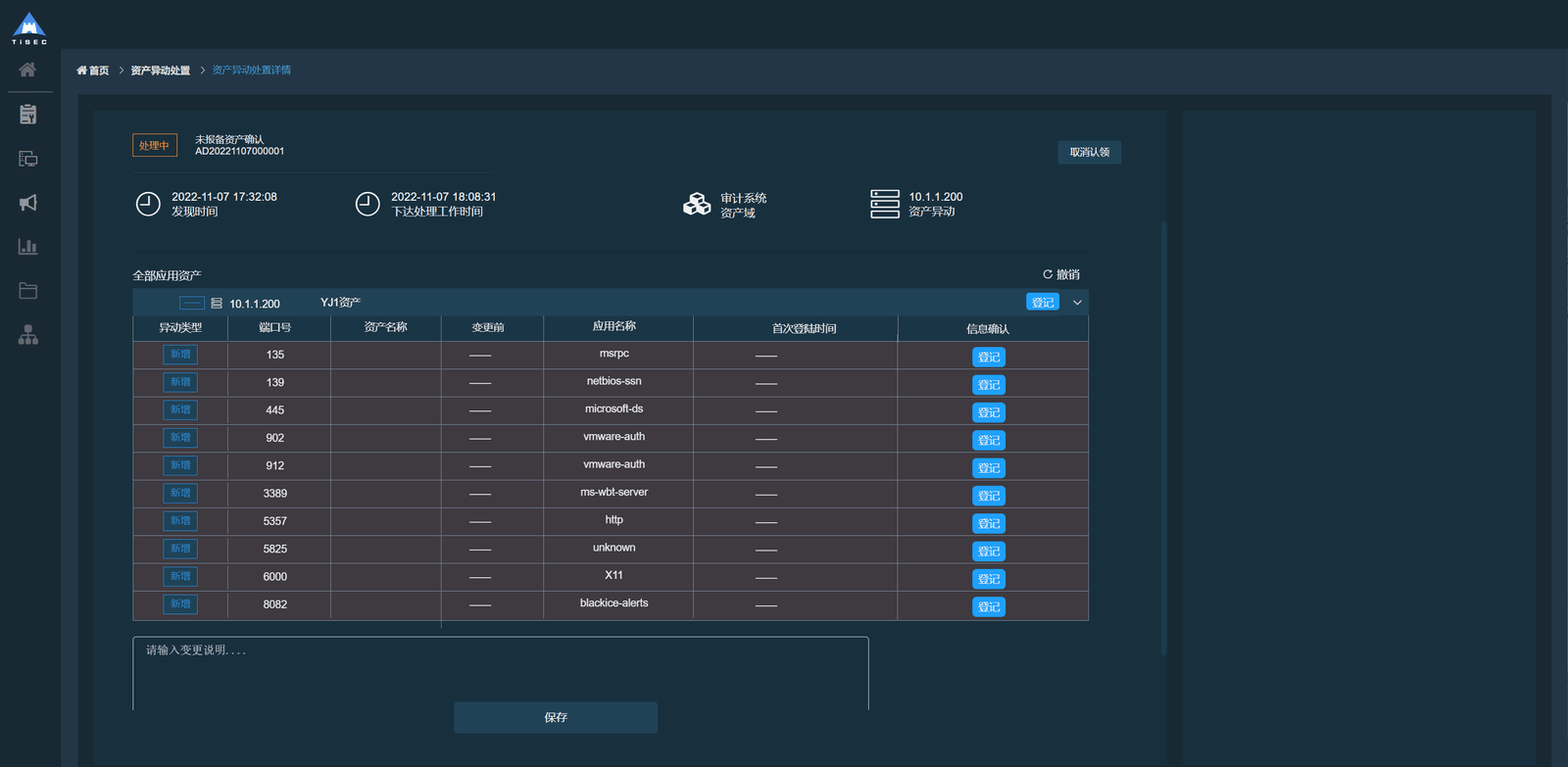Click the detail panel vertical scrollbar
The image size is (1568, 767).
1164,437
